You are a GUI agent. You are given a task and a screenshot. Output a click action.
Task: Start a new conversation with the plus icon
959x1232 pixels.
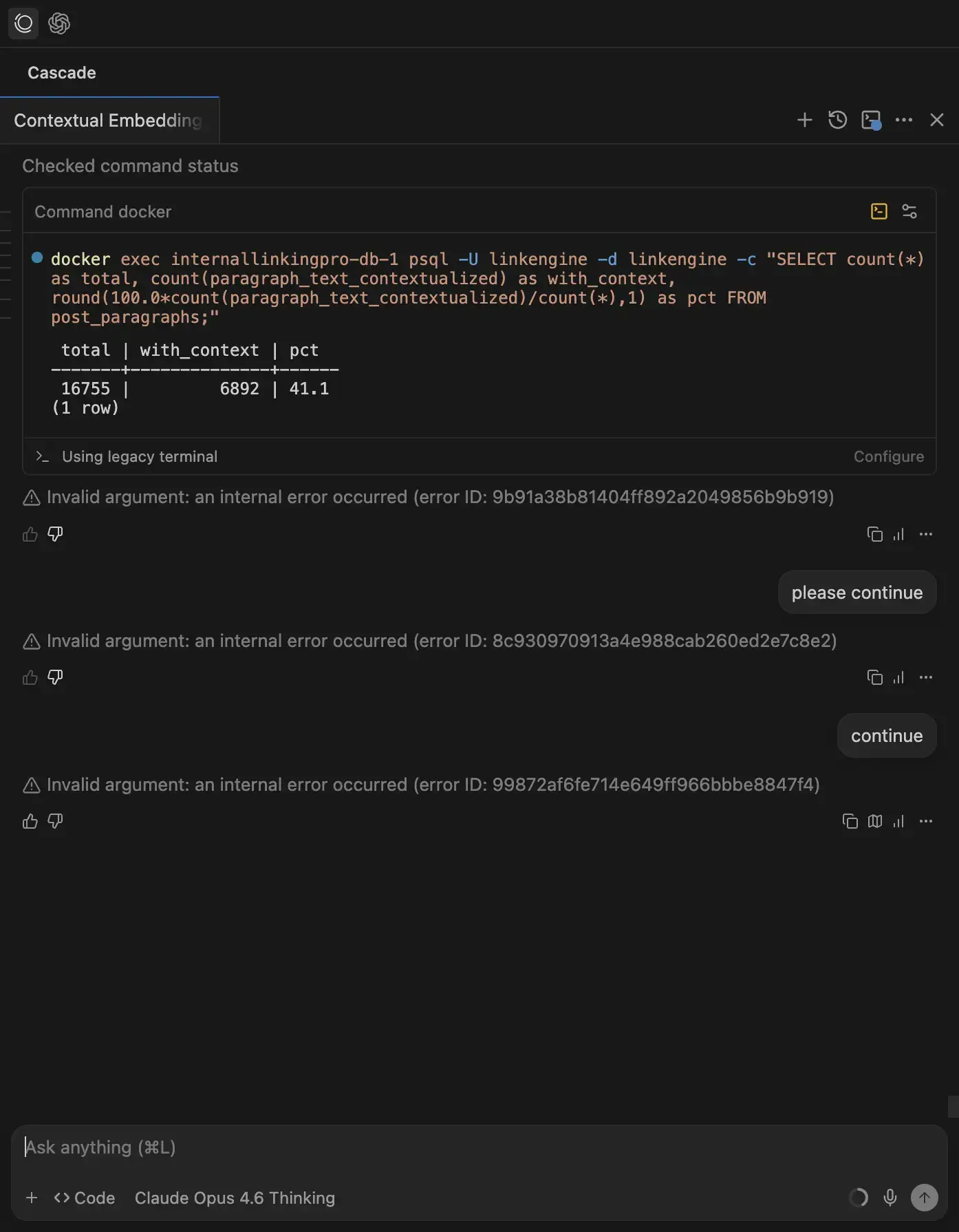click(x=804, y=120)
